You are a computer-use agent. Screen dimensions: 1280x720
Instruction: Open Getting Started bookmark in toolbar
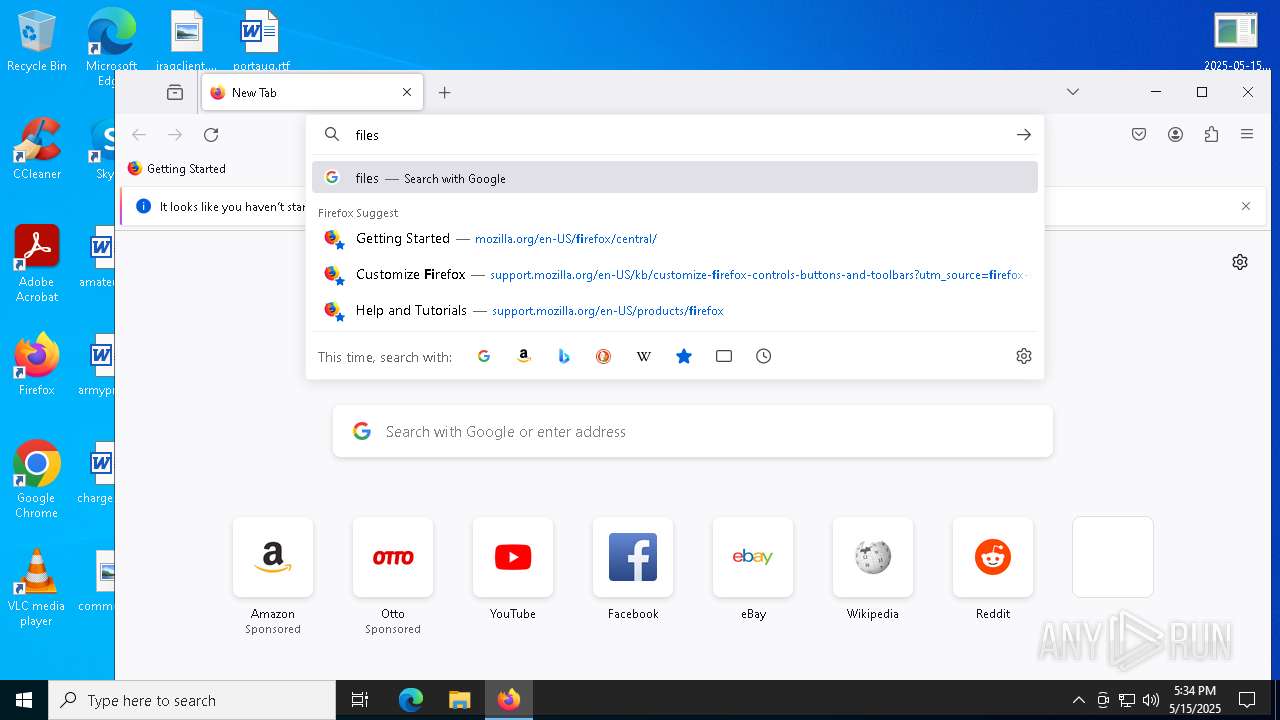pyautogui.click(x=177, y=168)
